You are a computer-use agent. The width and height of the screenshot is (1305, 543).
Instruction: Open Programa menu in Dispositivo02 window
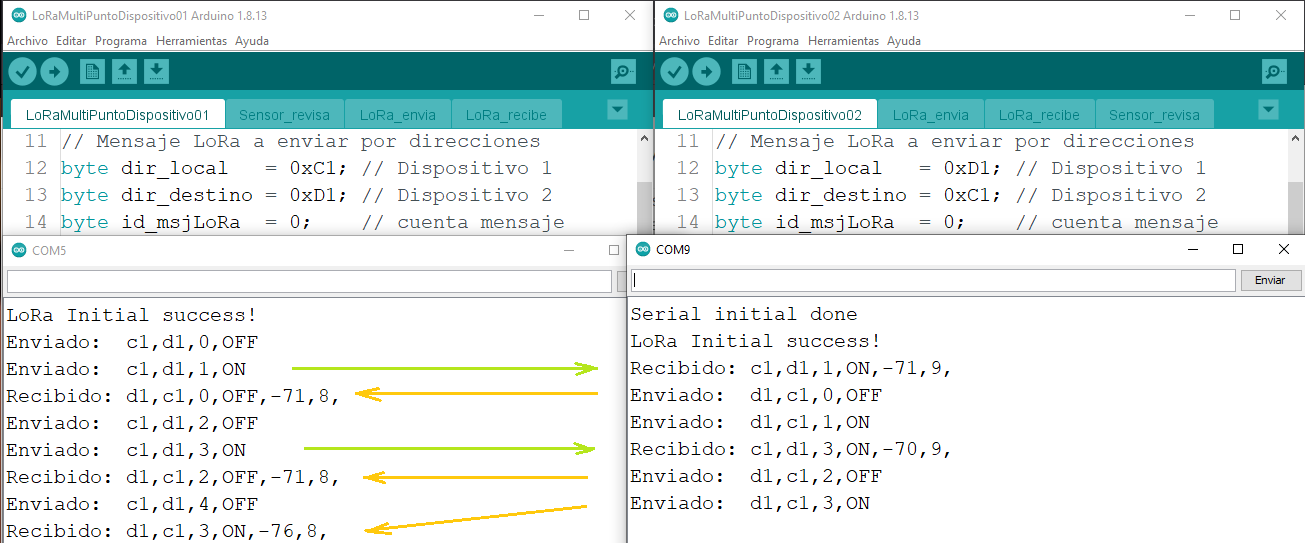(772, 41)
